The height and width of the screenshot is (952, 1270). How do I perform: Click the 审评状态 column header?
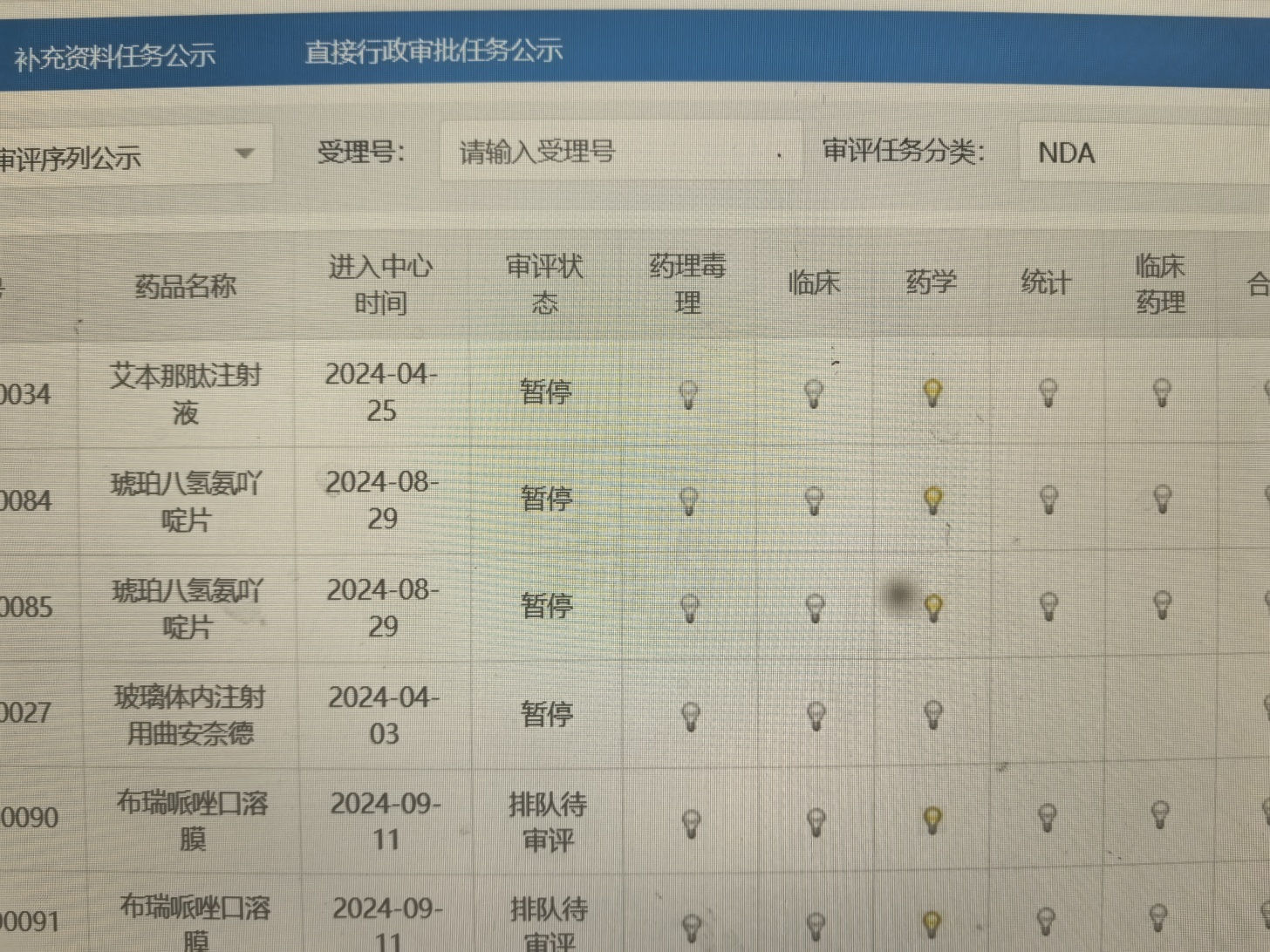[x=545, y=283]
